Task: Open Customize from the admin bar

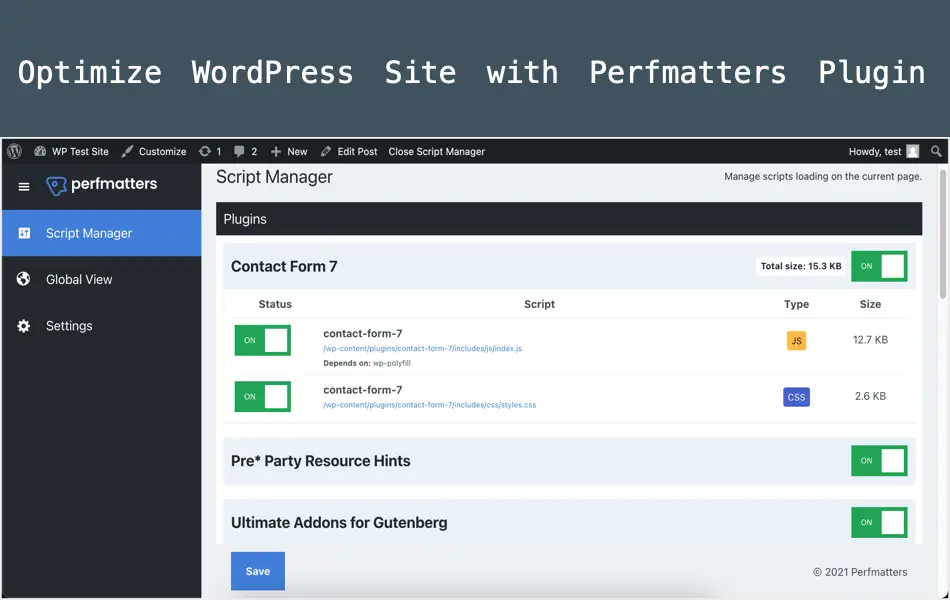Action: coord(154,152)
